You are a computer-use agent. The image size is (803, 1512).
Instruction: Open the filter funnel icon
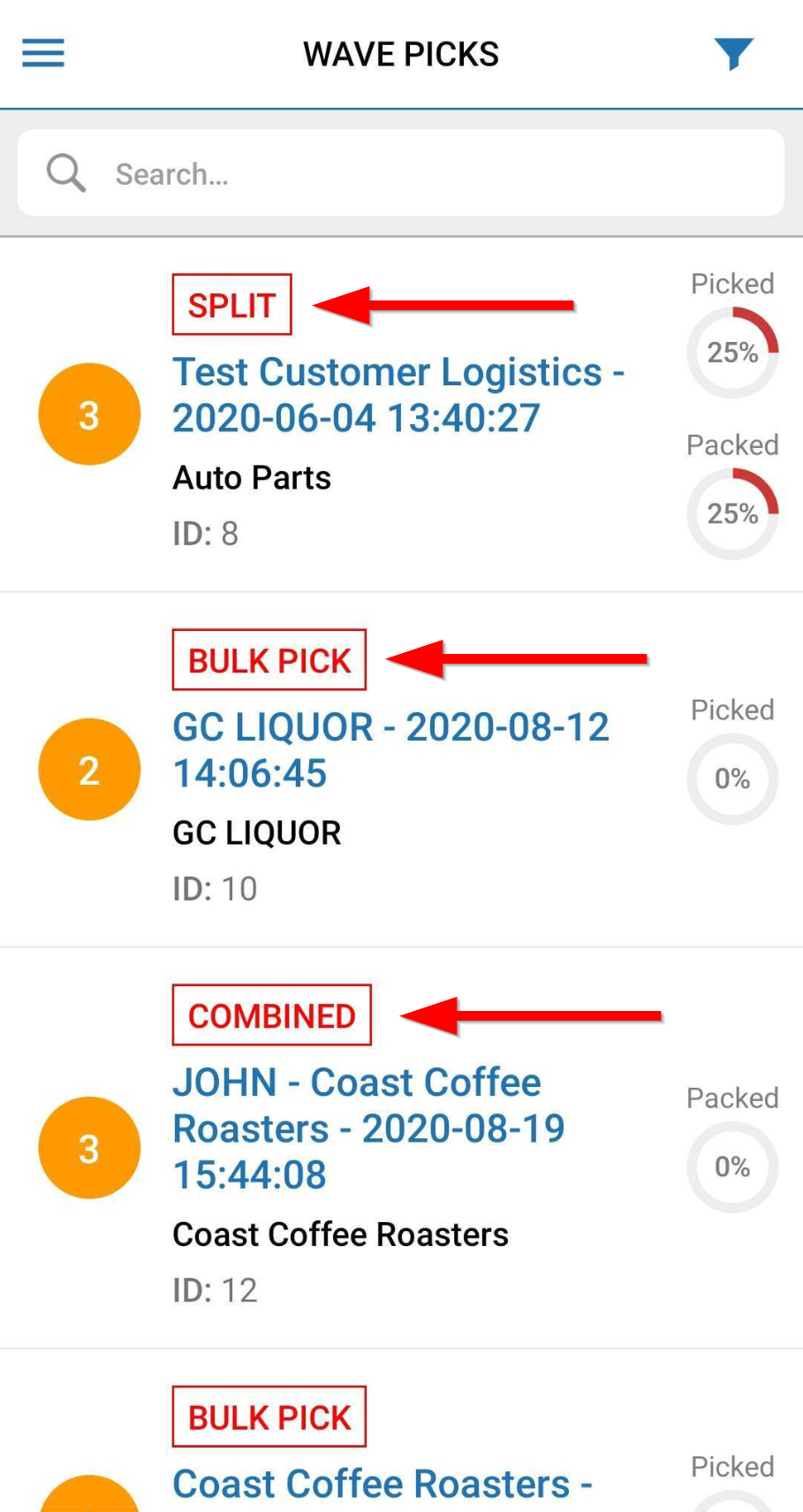(x=733, y=54)
